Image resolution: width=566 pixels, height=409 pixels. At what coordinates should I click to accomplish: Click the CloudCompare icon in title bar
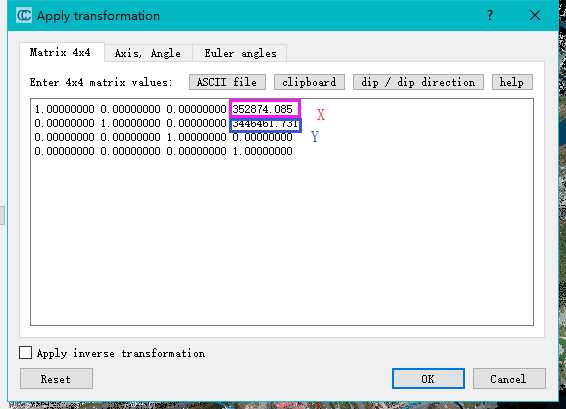[x=24, y=16]
